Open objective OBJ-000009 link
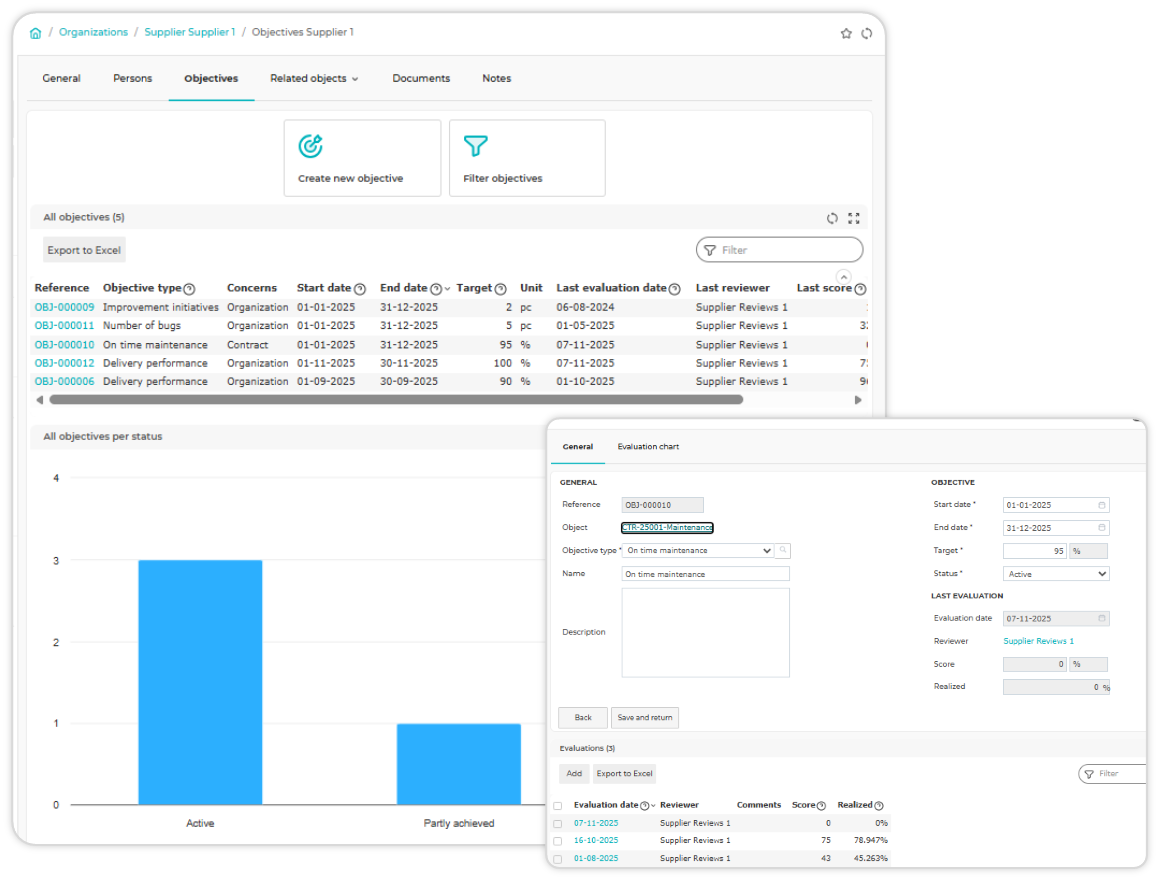 click(64, 307)
